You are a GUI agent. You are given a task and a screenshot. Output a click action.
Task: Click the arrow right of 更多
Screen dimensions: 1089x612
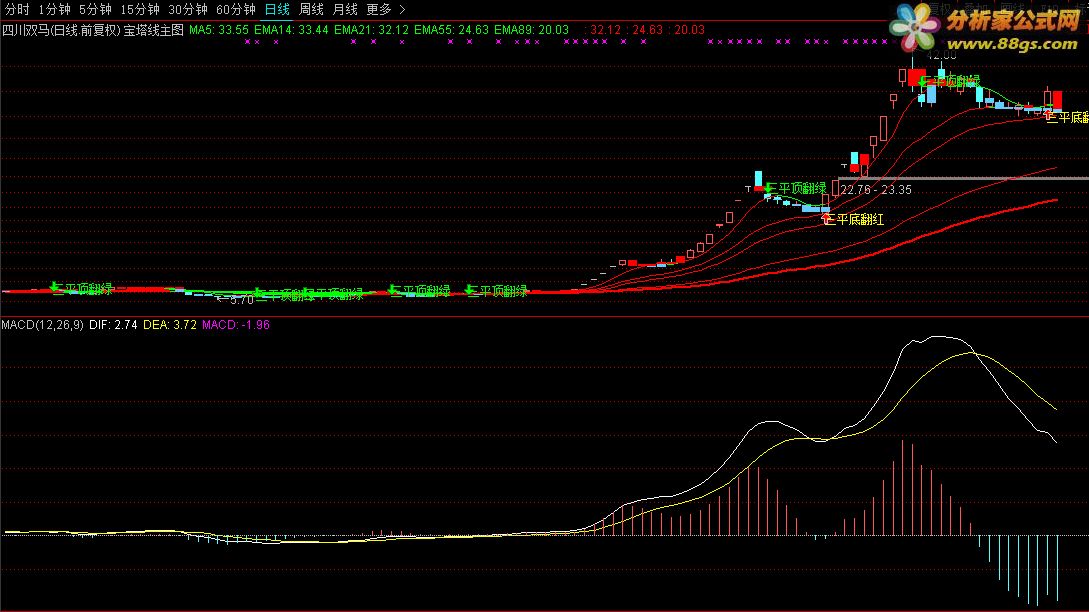(x=402, y=10)
